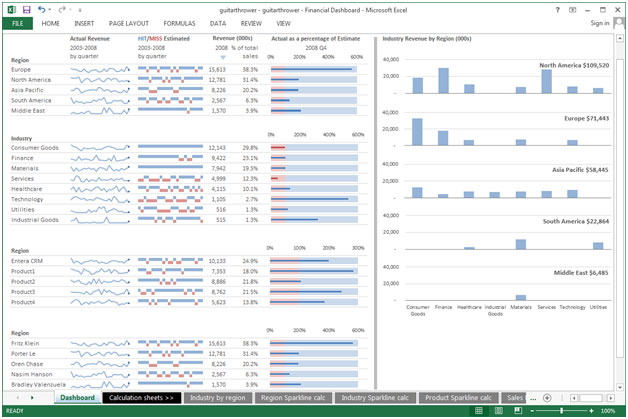Add a new sheet with plus button
The width and height of the screenshot is (628, 419).
coord(547,398)
